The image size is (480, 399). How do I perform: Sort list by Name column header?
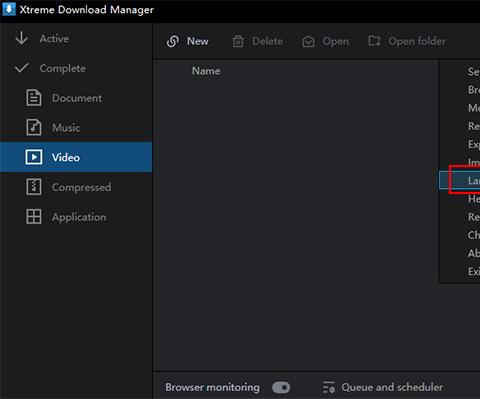pos(206,71)
